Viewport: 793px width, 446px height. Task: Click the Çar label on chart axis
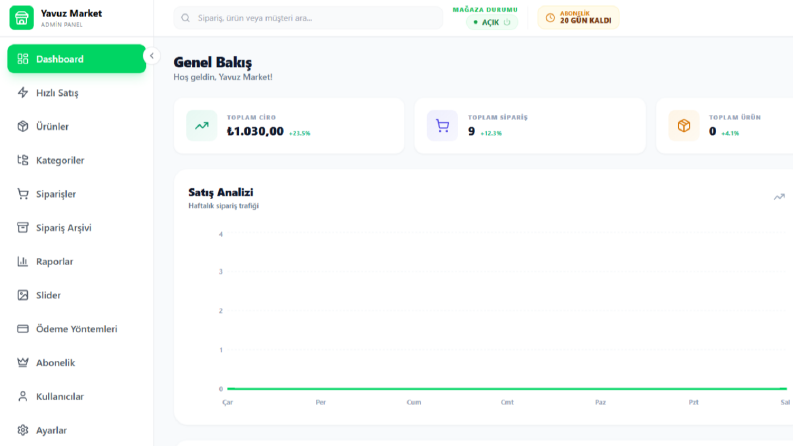pos(228,402)
